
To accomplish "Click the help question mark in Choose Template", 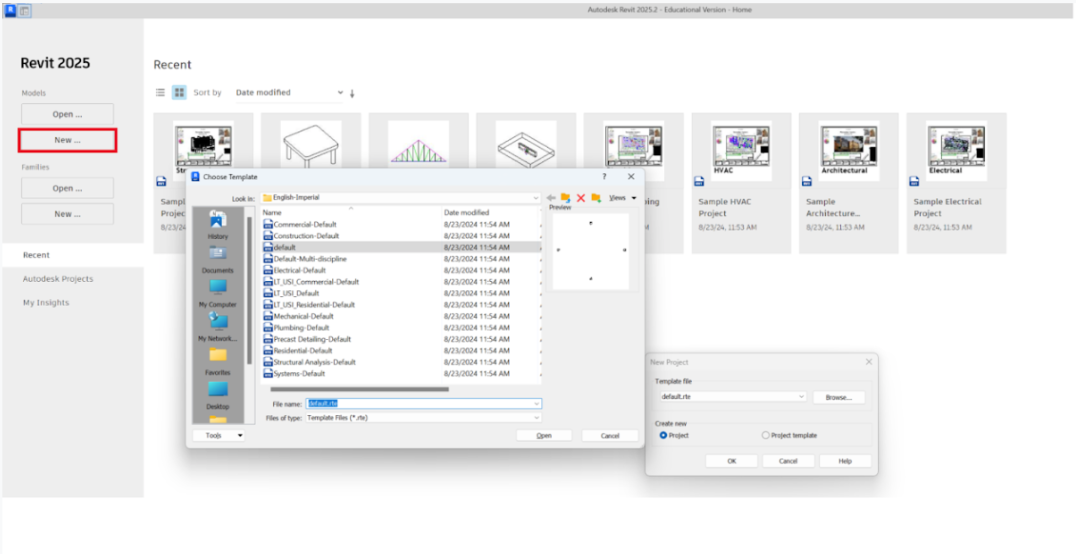I will click(604, 176).
